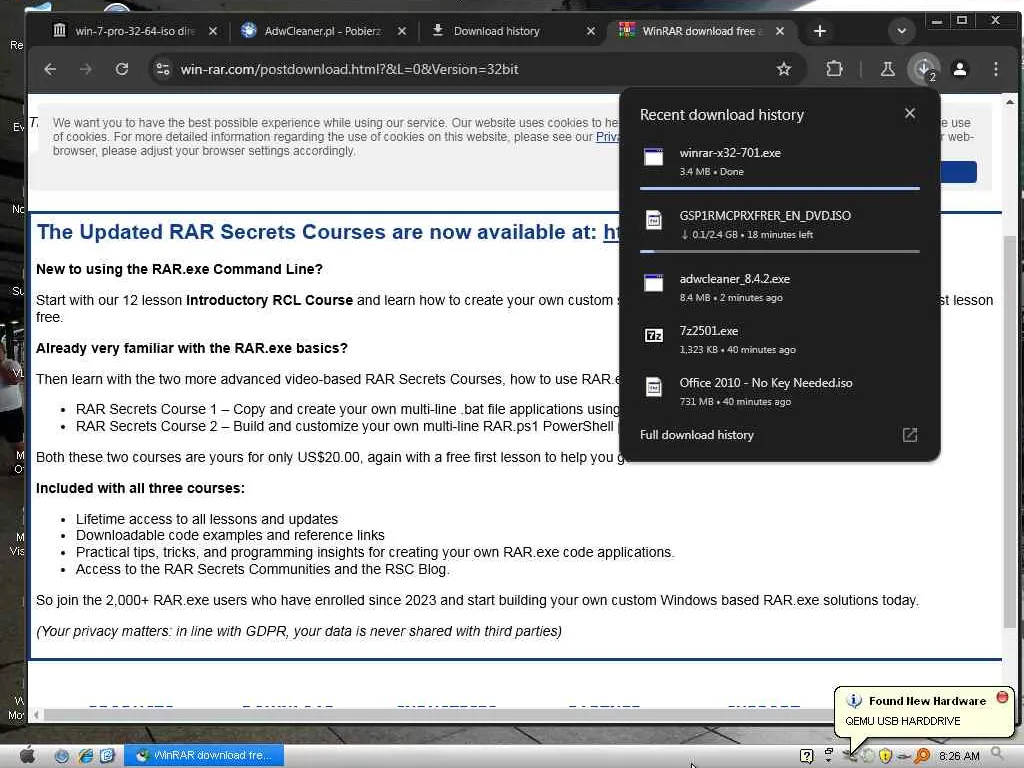Click the adwcleaner_8.4.2.exe file icon
Screen dimensions: 1024x768
tap(654, 283)
